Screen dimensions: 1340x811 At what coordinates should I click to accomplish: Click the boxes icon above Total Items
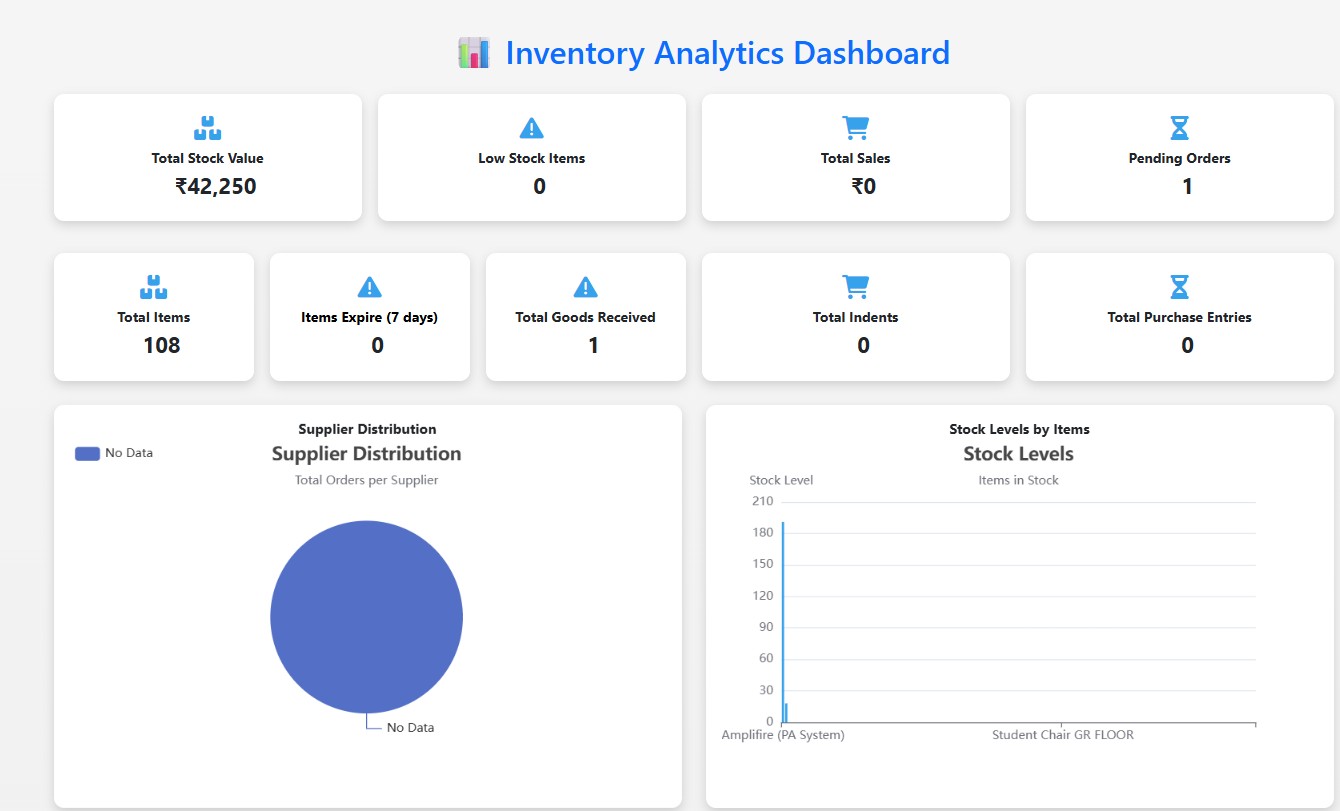153,287
